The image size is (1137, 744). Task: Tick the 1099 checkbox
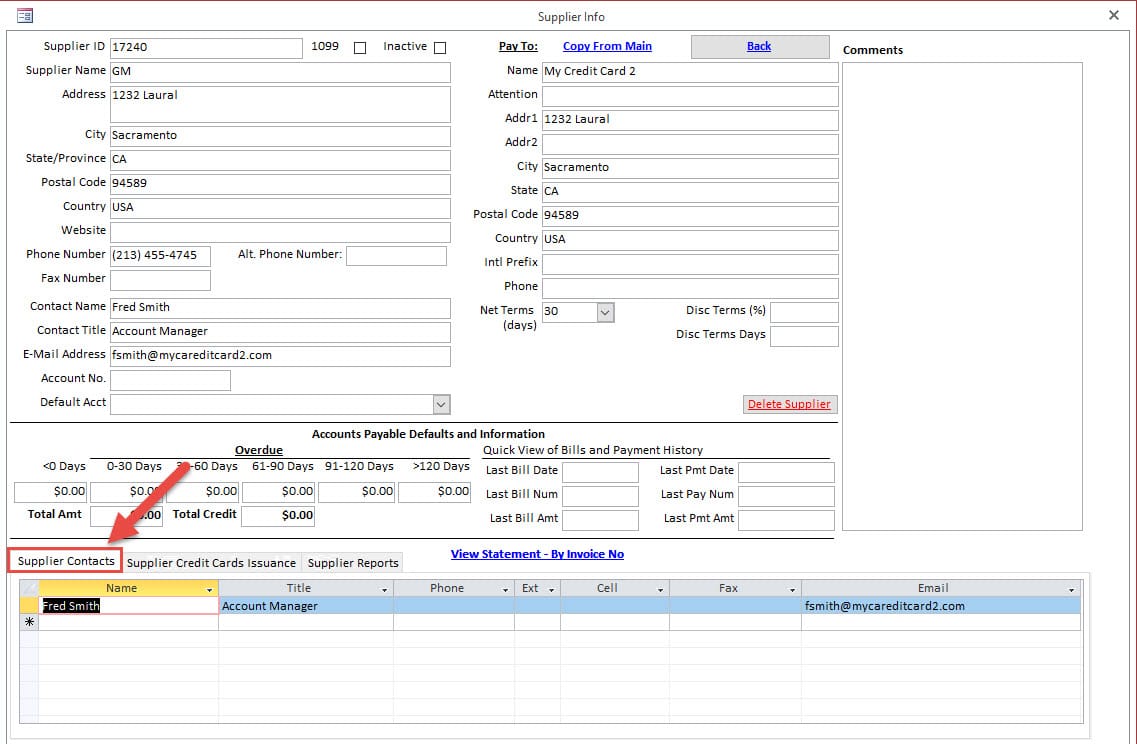point(360,48)
